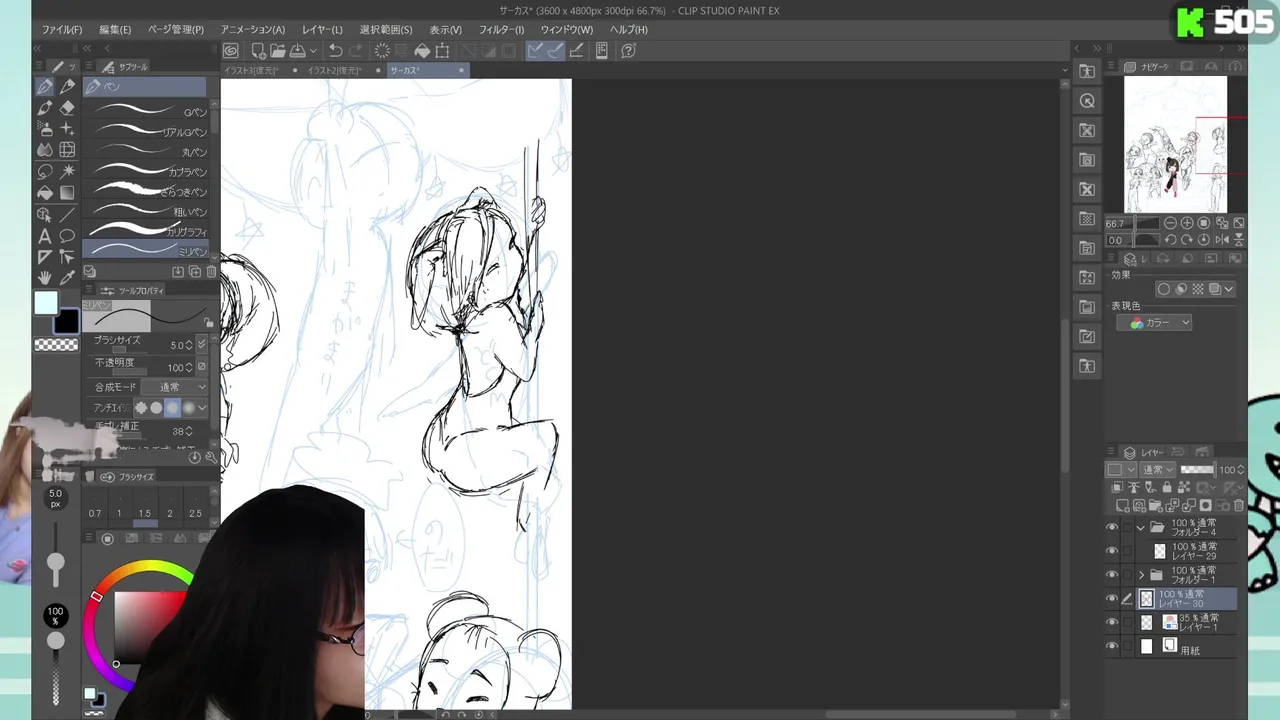Select the カリグラフィ sub tool
This screenshot has height=720, width=1280.
[x=146, y=230]
